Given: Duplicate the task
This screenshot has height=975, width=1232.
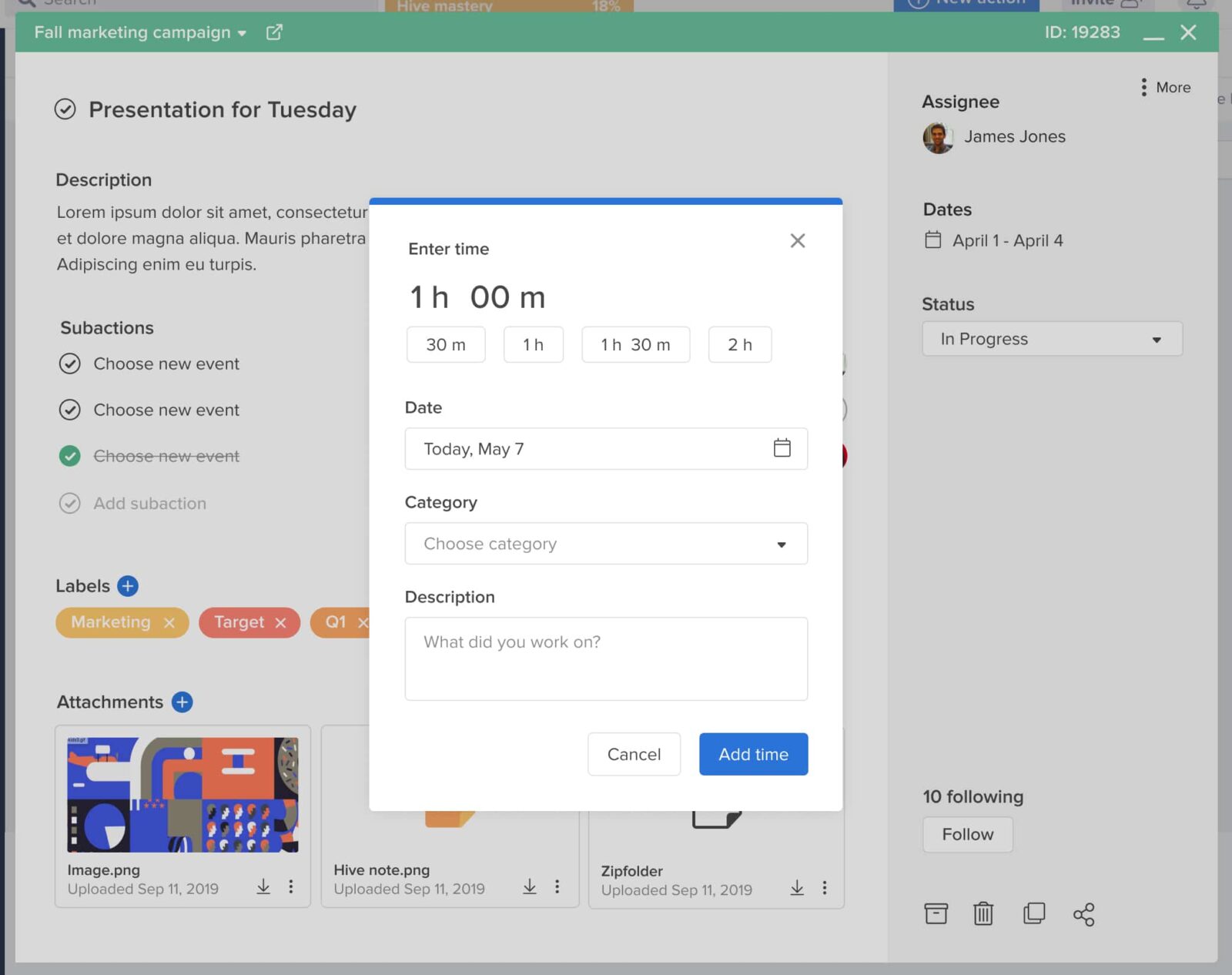Looking at the screenshot, I should tap(1034, 913).
